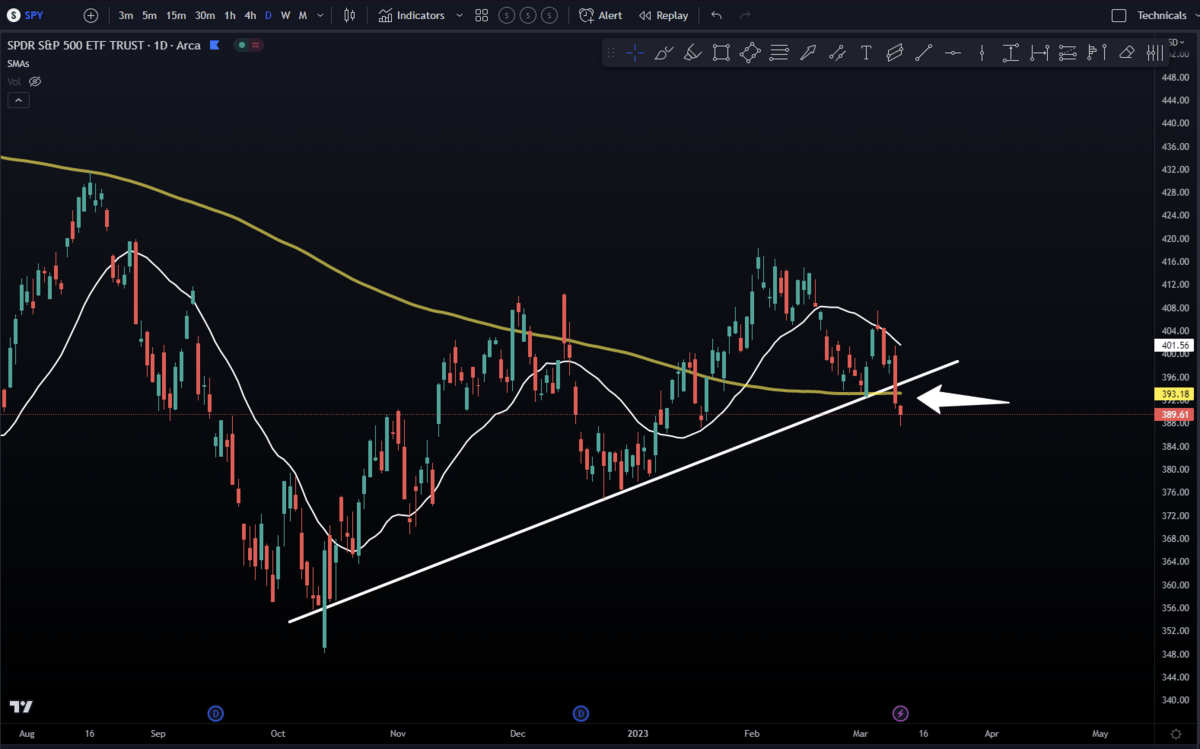Switch chart to 5m interval
The height and width of the screenshot is (749, 1200).
click(x=149, y=15)
